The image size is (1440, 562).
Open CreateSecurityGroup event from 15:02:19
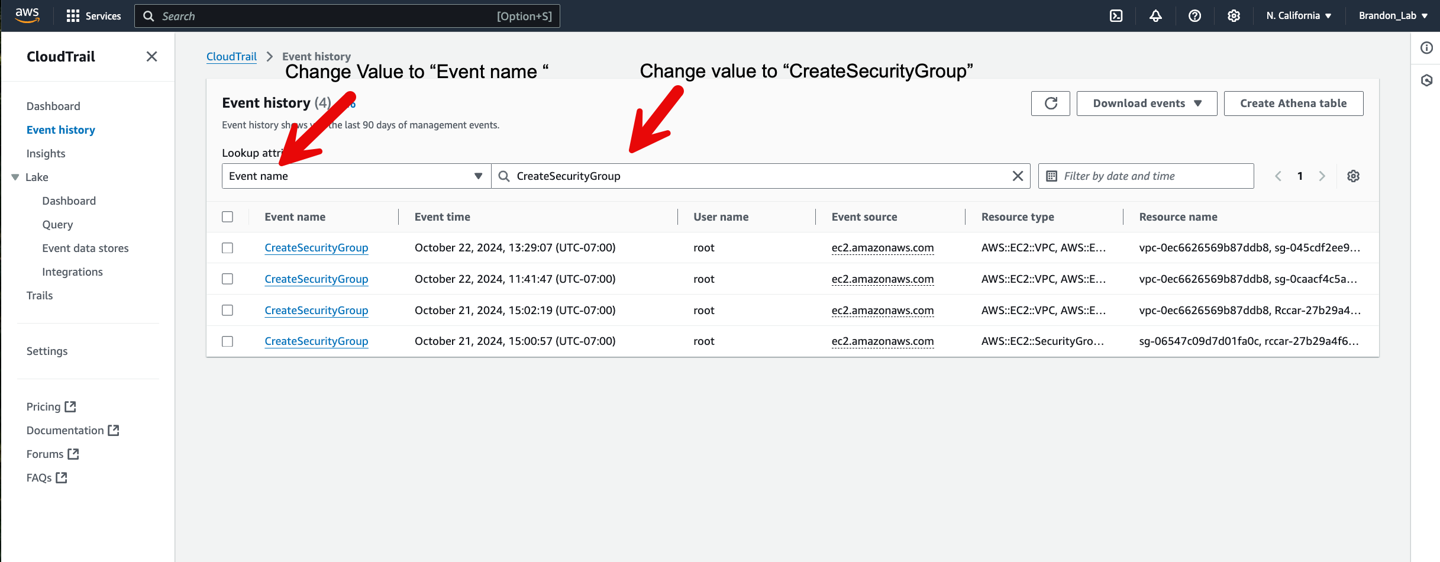click(x=316, y=310)
